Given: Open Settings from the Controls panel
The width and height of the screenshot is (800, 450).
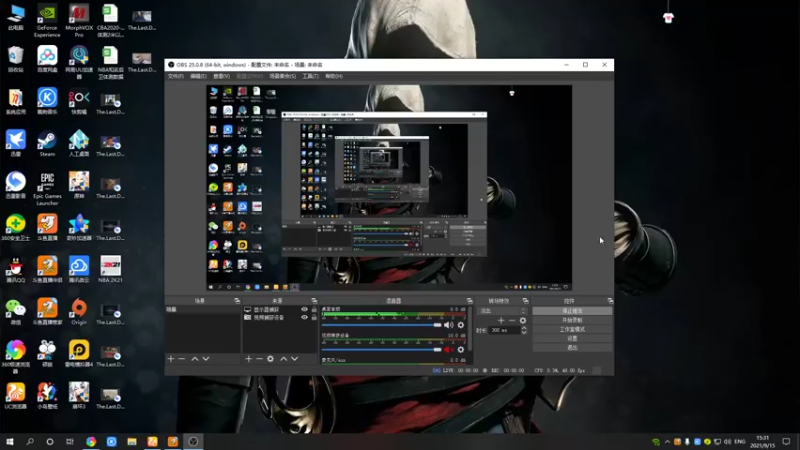Looking at the screenshot, I should (x=572, y=338).
